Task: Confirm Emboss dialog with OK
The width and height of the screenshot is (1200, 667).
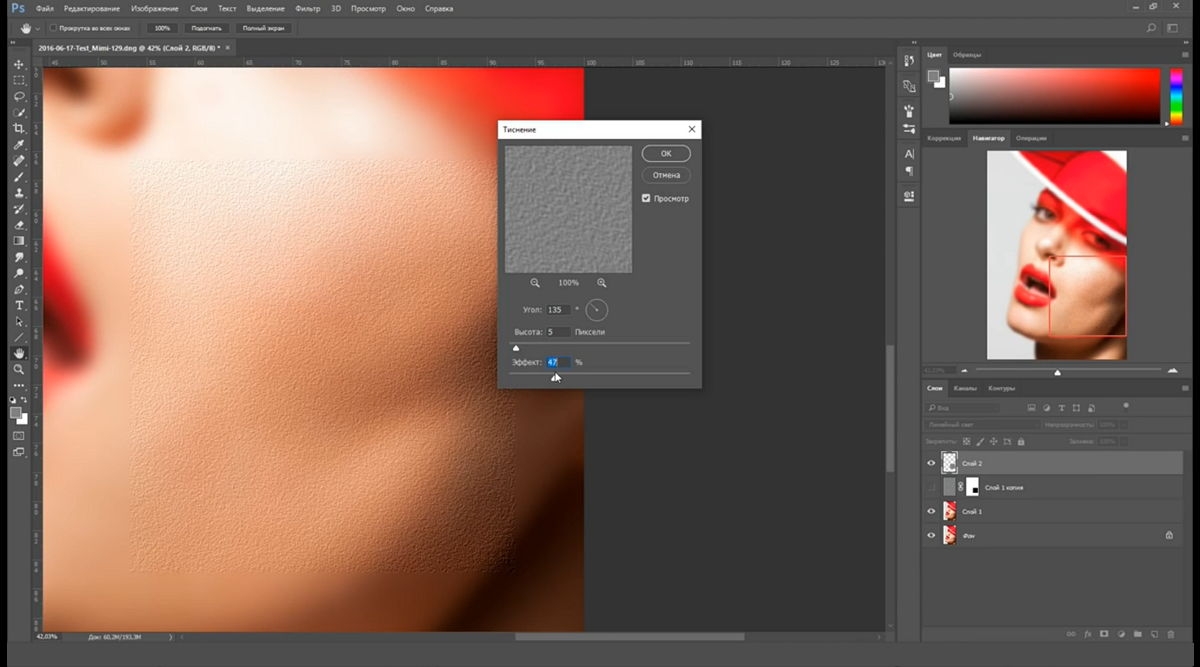Action: point(666,153)
